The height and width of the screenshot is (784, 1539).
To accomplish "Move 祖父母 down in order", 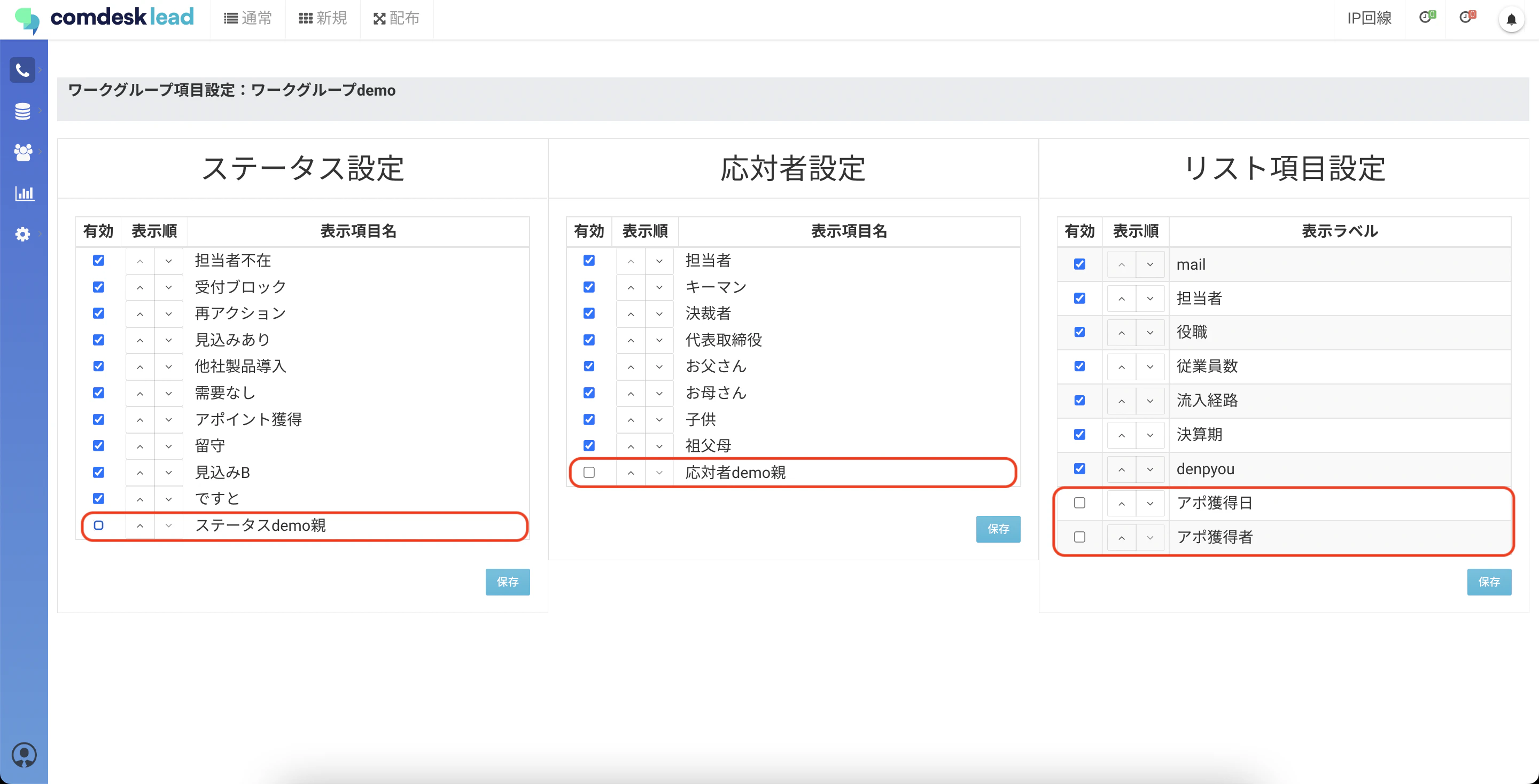I will [659, 446].
